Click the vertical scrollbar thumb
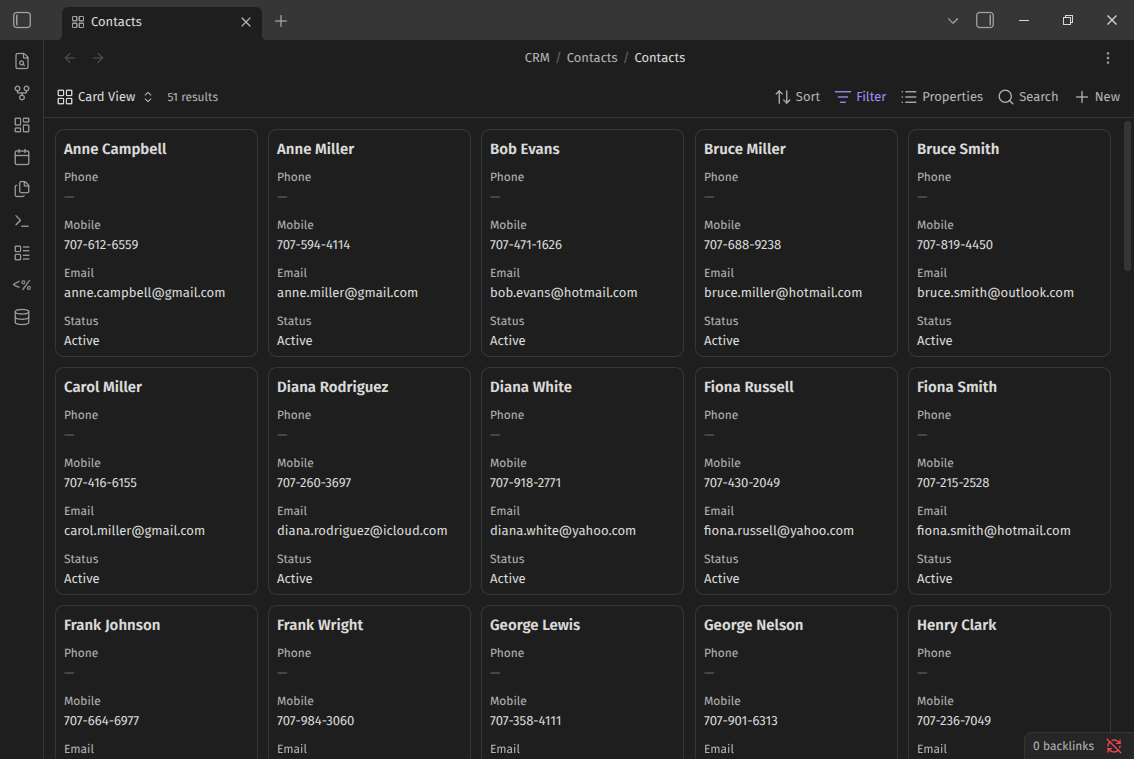The height and width of the screenshot is (759, 1134). pos(1127,195)
